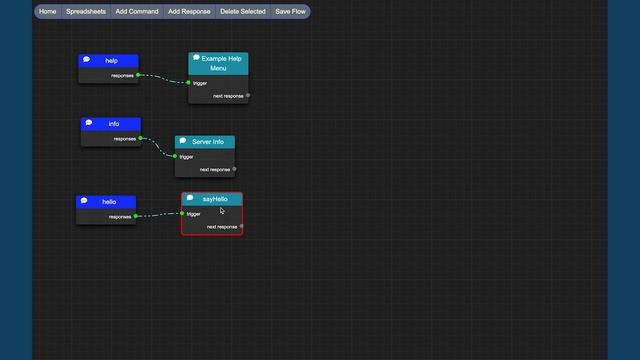Click responses output port on help node
The image size is (640, 360).
coord(138,75)
